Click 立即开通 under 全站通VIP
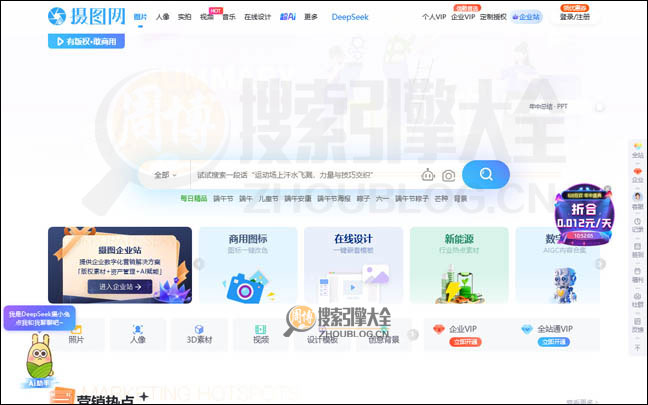This screenshot has width=648, height=405. (553, 342)
